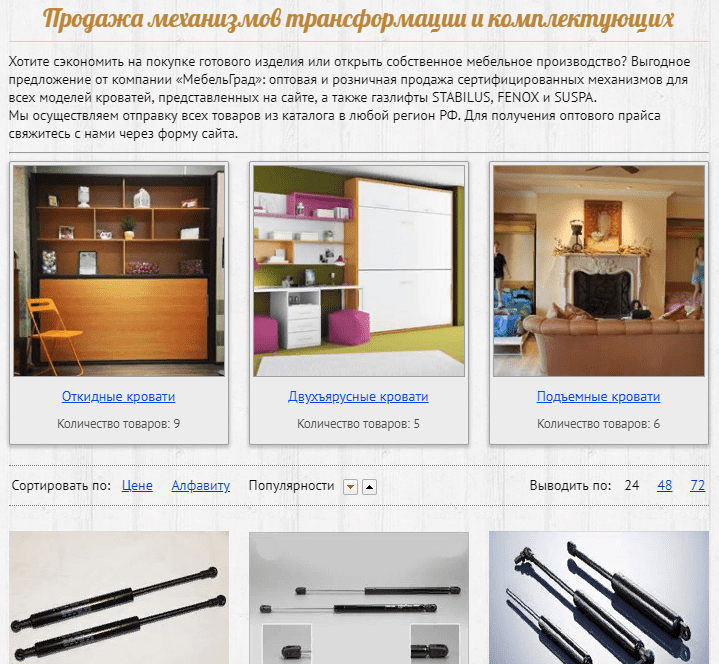Click the Количество товаров: 9 text
Viewport: 719px width, 664px height.
(118, 424)
